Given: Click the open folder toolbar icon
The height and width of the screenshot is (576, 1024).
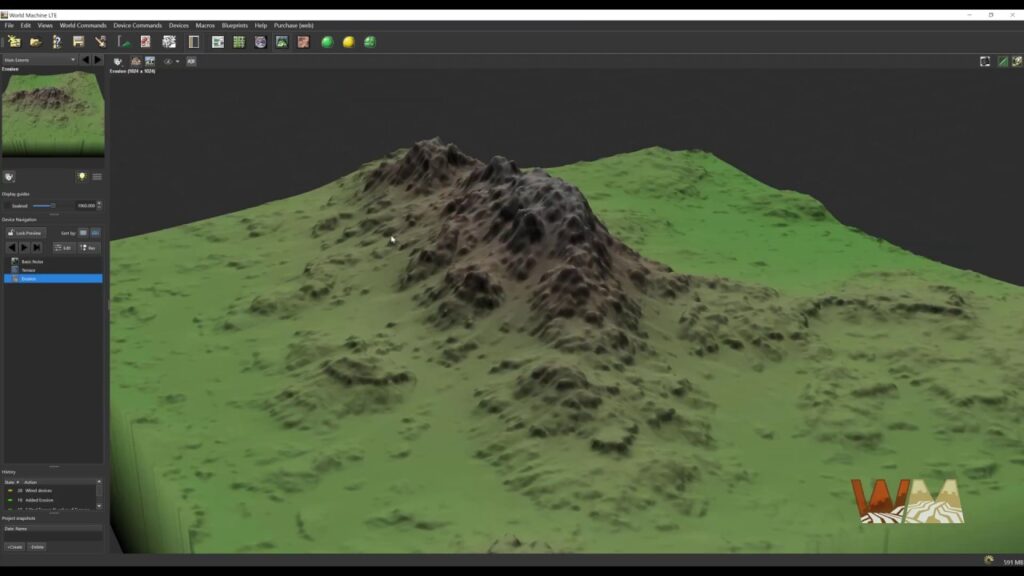Looking at the screenshot, I should 35,42.
